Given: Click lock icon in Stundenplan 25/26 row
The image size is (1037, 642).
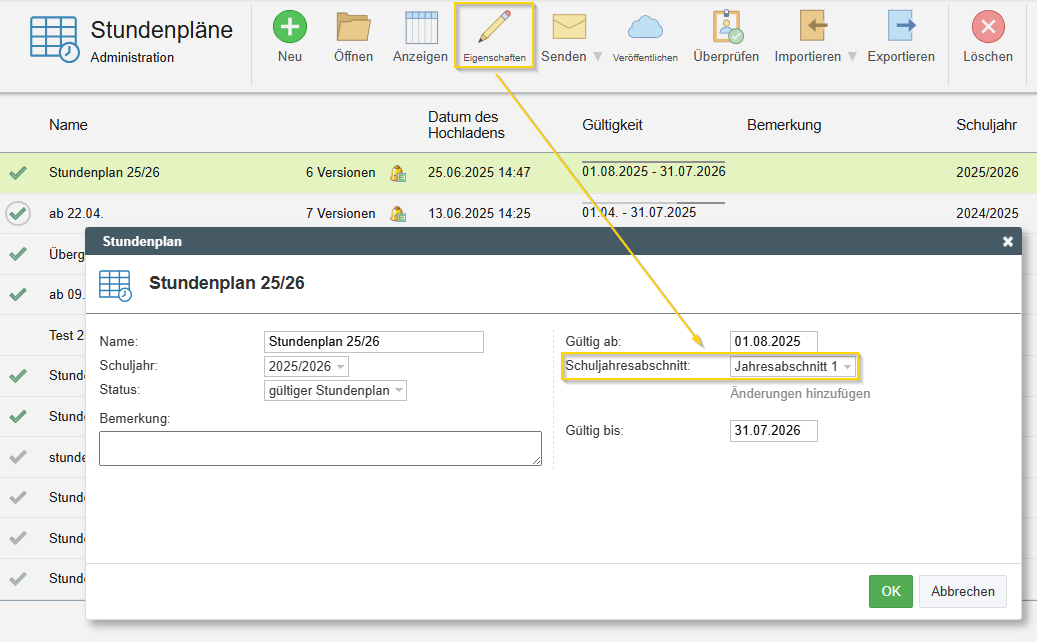Looking at the screenshot, I should pyautogui.click(x=398, y=173).
